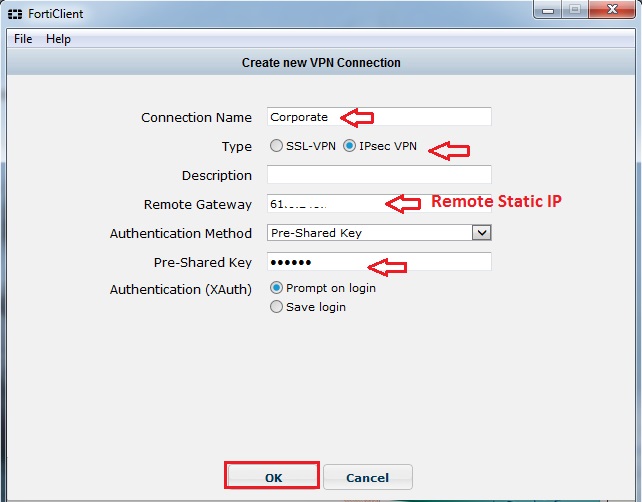Open the File menu
This screenshot has width=642, height=502.
[x=23, y=39]
